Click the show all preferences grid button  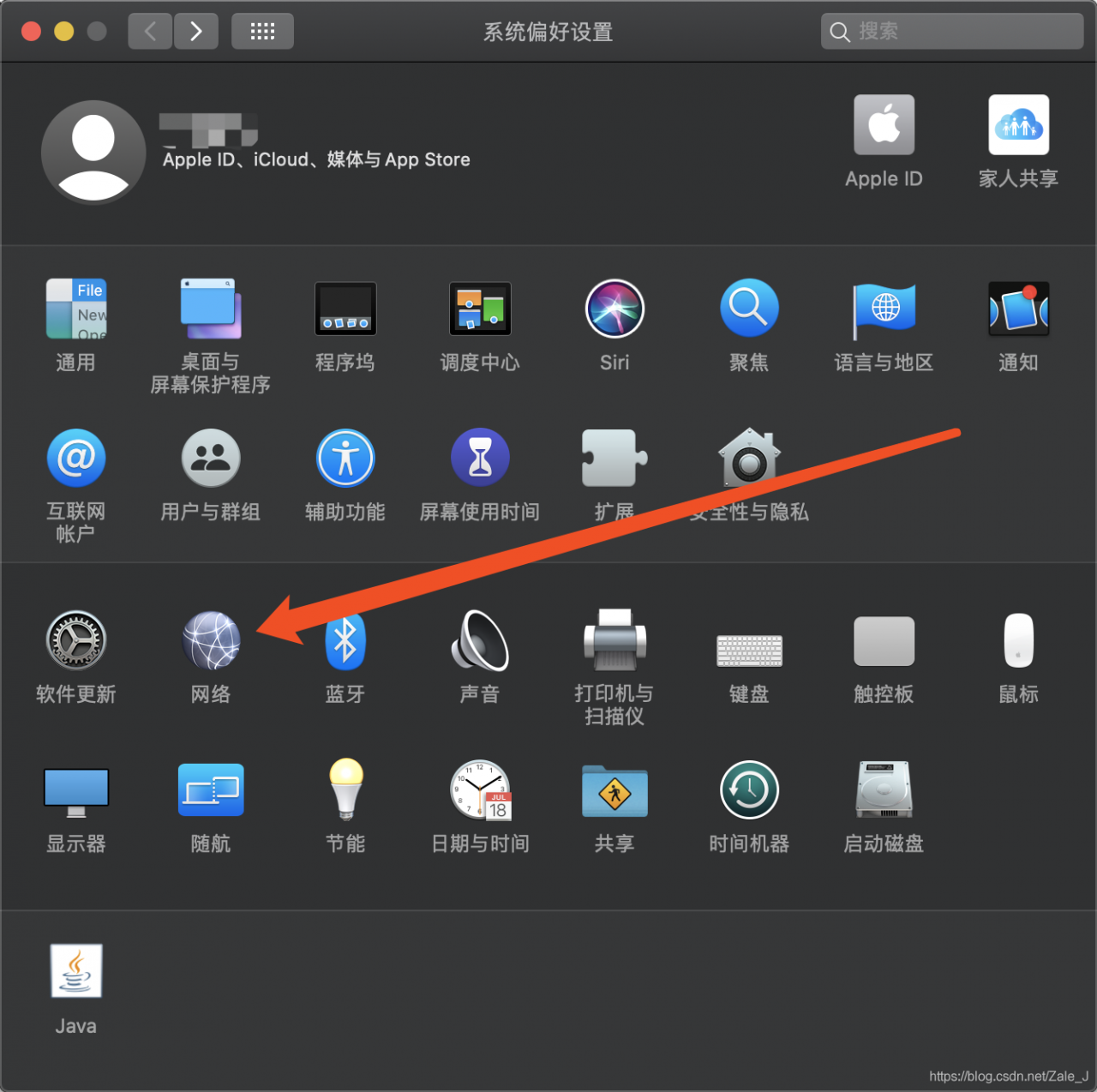tap(262, 31)
